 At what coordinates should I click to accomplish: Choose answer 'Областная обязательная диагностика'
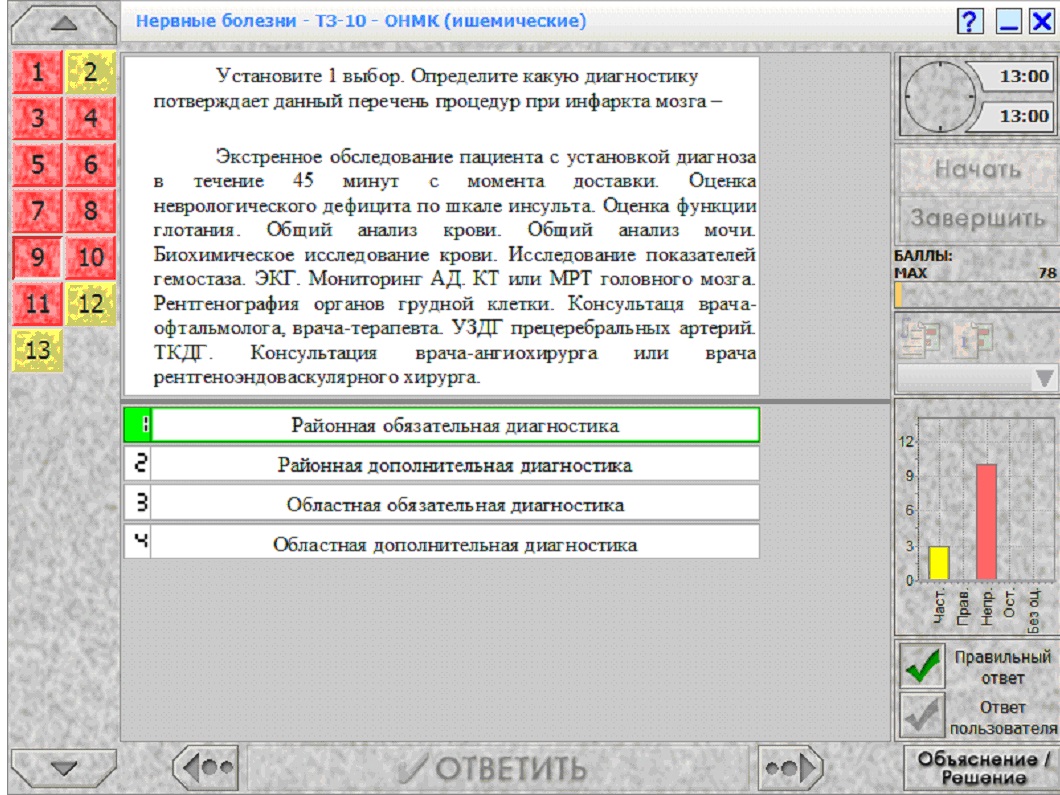coord(441,504)
